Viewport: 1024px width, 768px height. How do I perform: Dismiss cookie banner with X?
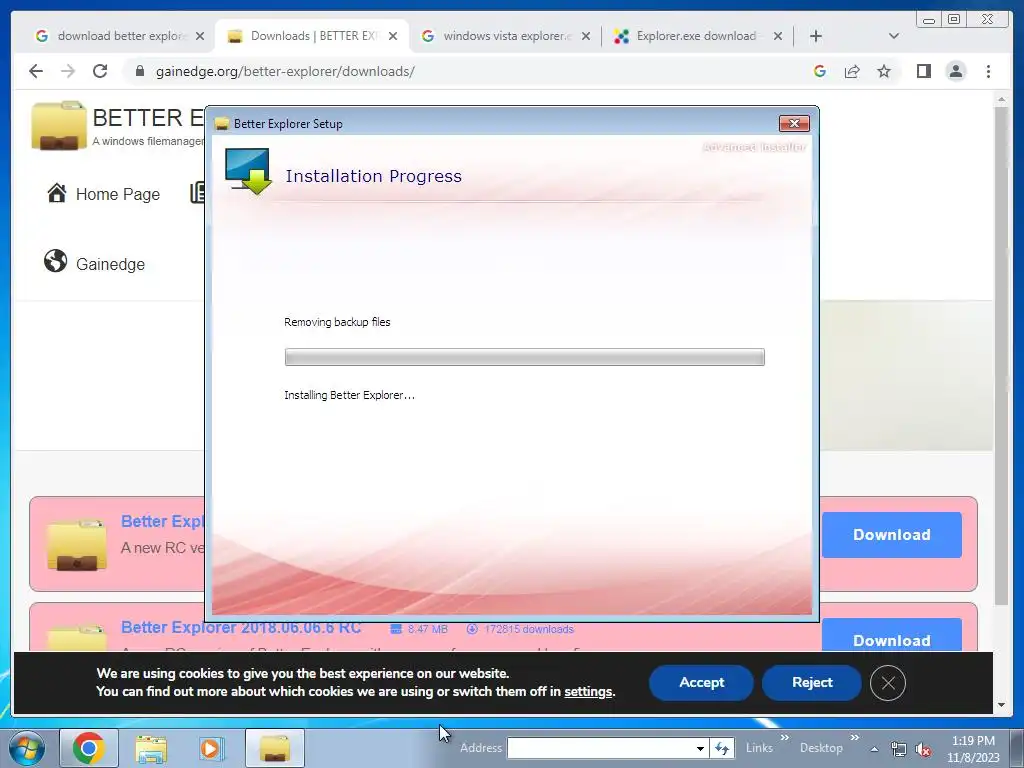[x=888, y=683]
